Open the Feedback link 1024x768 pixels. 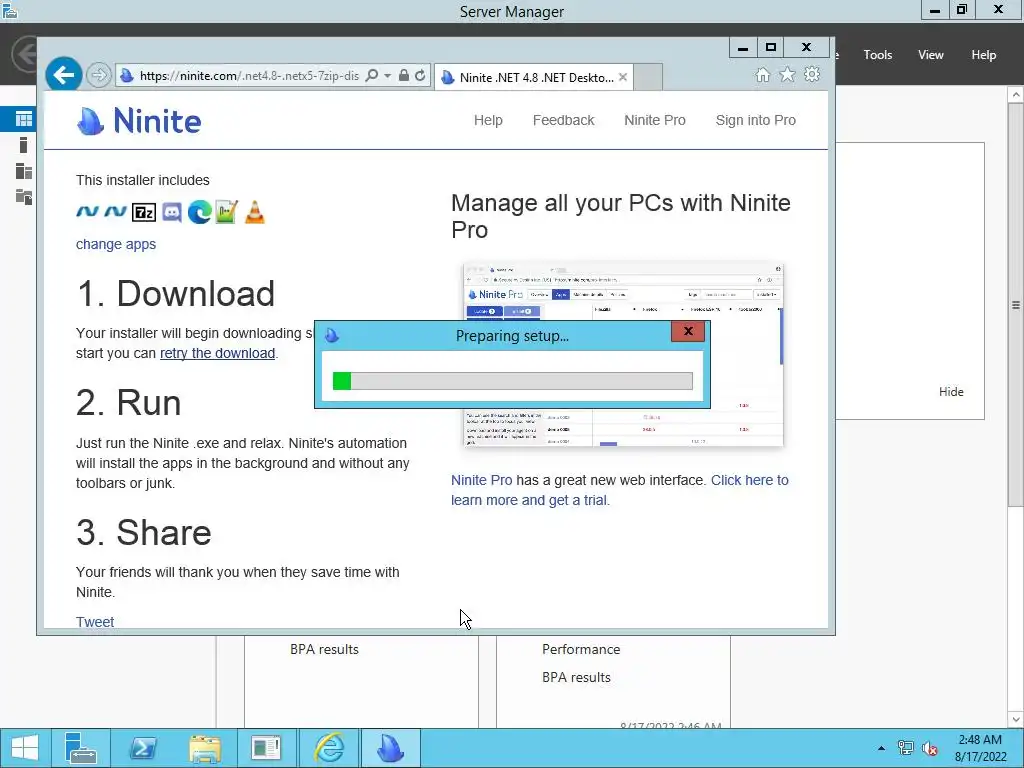pos(564,120)
